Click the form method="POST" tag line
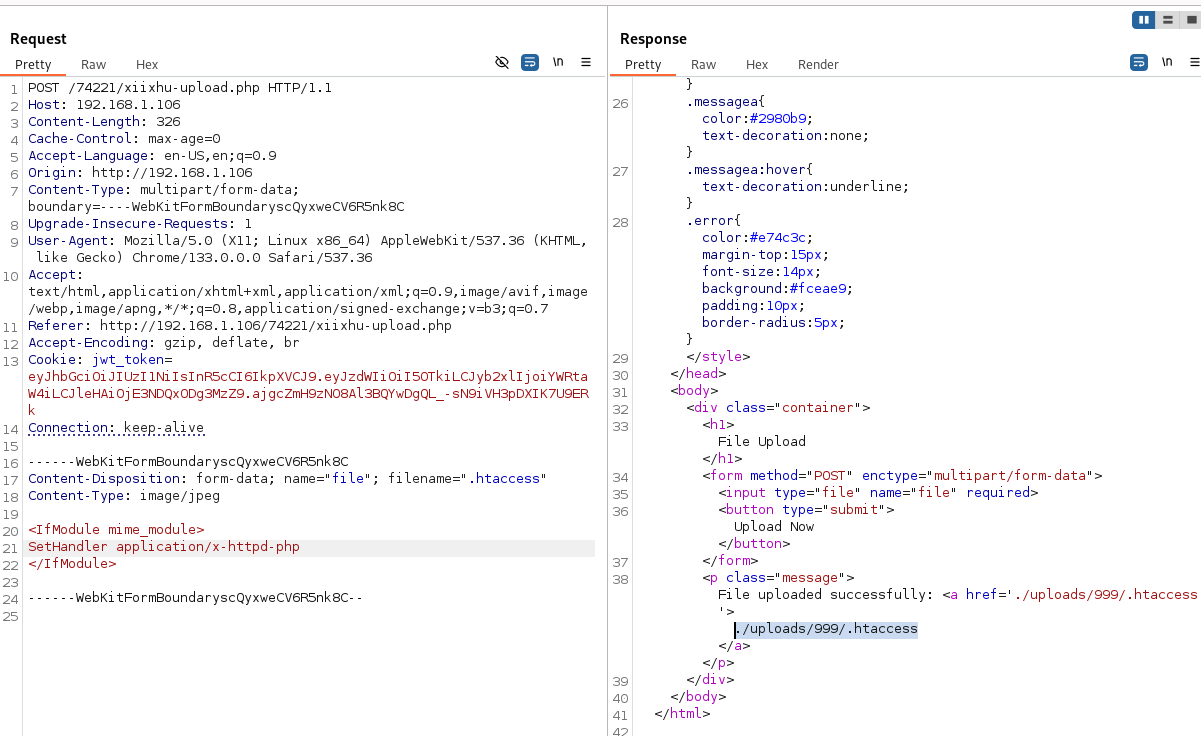The height and width of the screenshot is (736, 1201). pos(902,476)
